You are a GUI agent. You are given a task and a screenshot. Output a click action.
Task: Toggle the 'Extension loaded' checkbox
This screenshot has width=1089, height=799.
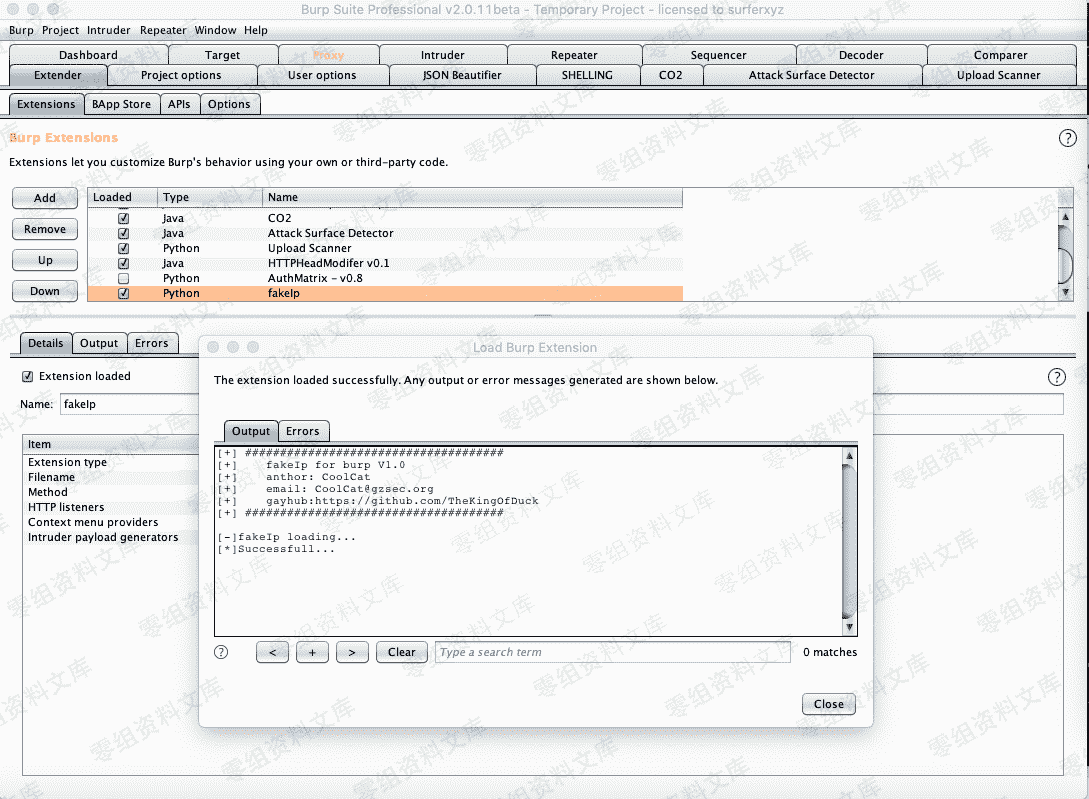pos(28,376)
